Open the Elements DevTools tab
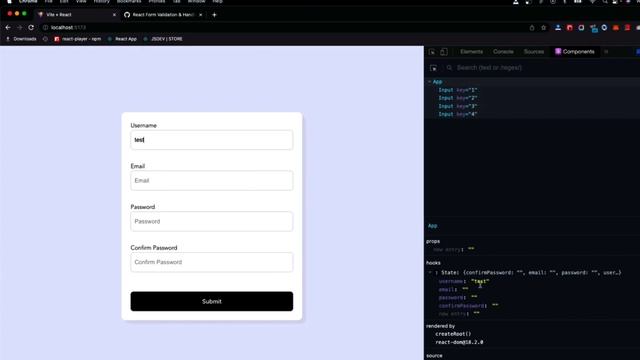The height and width of the screenshot is (360, 640). tap(471, 52)
